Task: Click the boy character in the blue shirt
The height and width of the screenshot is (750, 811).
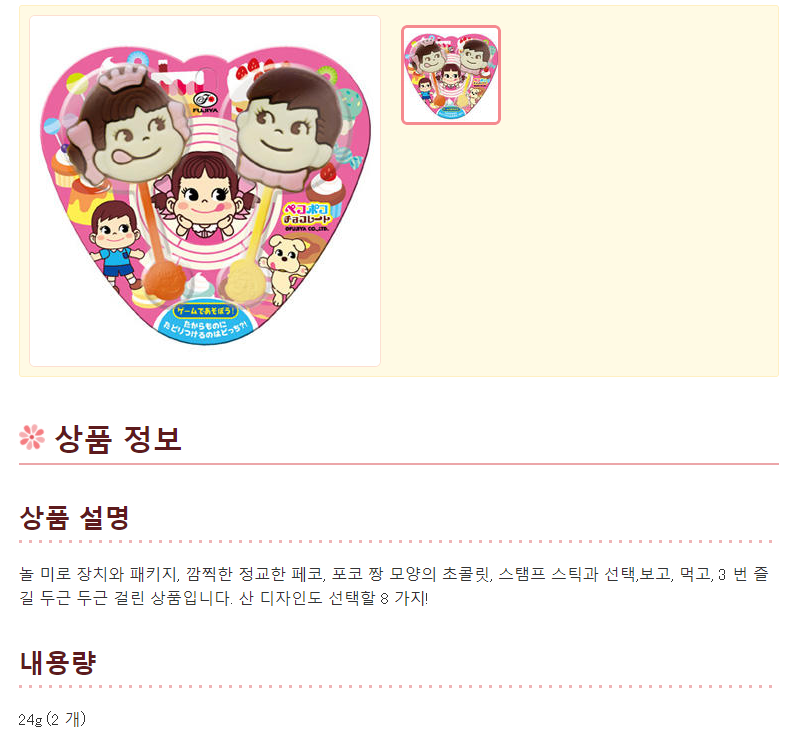Action: tap(115, 242)
